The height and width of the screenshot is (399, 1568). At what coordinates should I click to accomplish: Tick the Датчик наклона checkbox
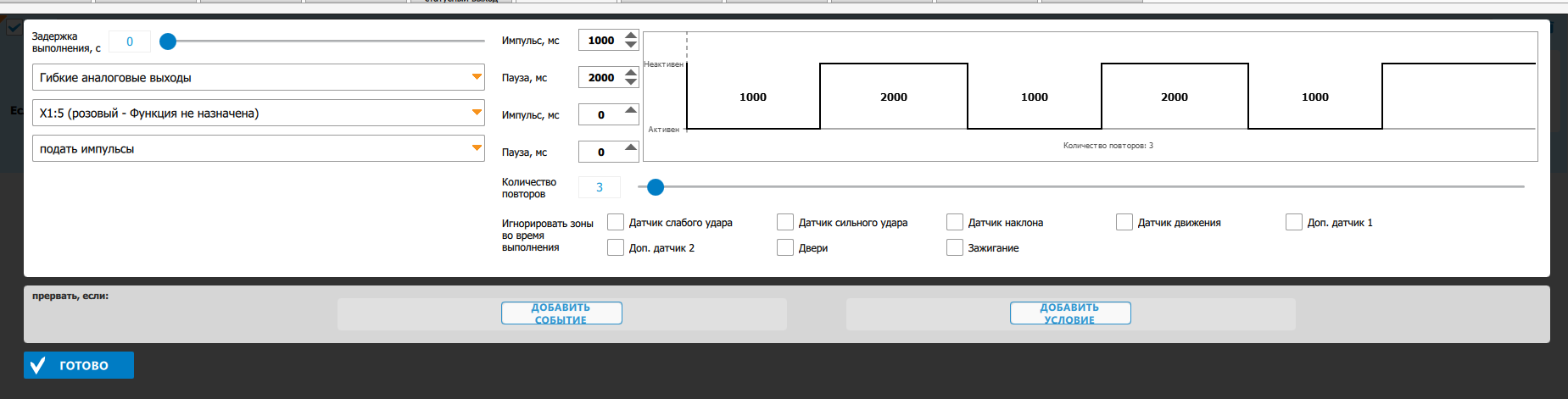(x=955, y=222)
